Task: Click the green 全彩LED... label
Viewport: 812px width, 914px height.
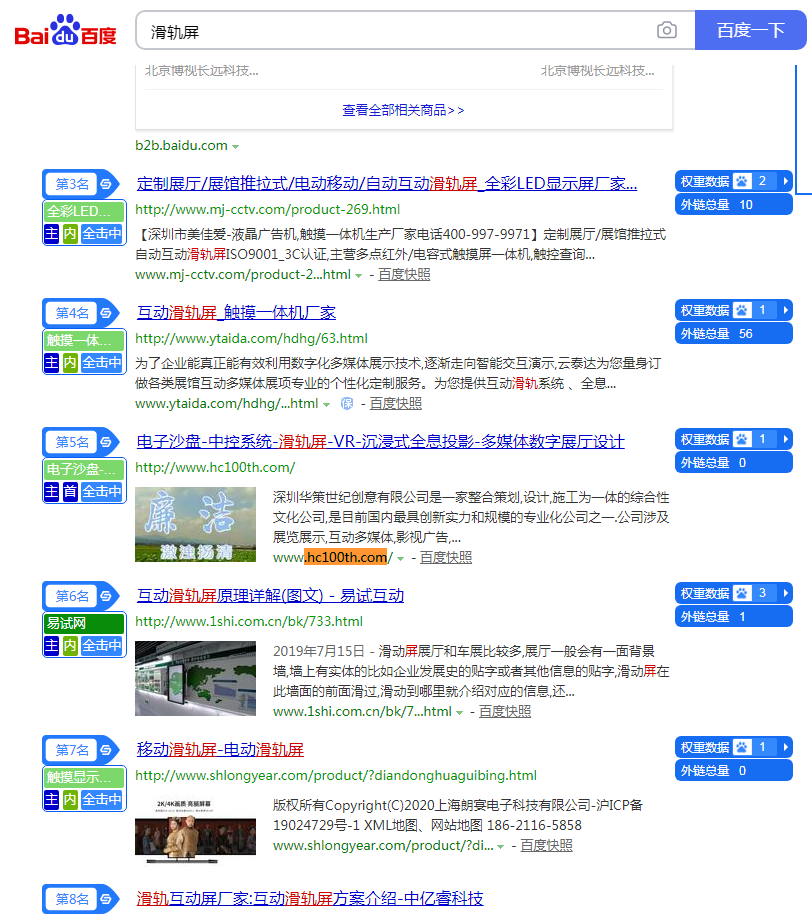Action: (85, 211)
